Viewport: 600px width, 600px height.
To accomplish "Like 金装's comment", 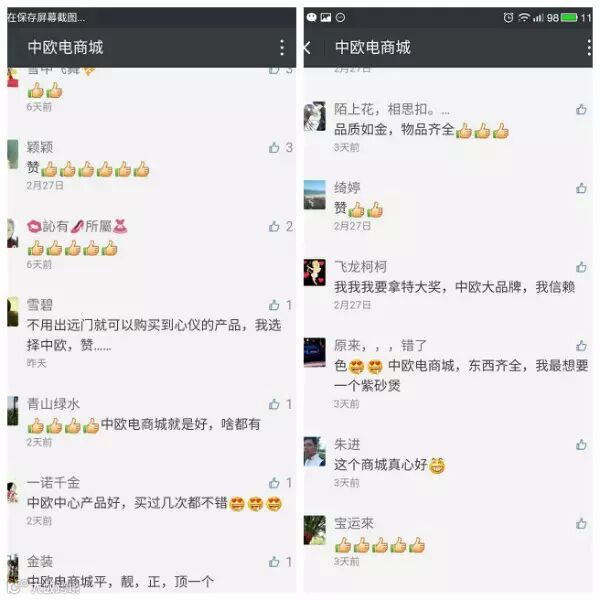I will click(274, 562).
